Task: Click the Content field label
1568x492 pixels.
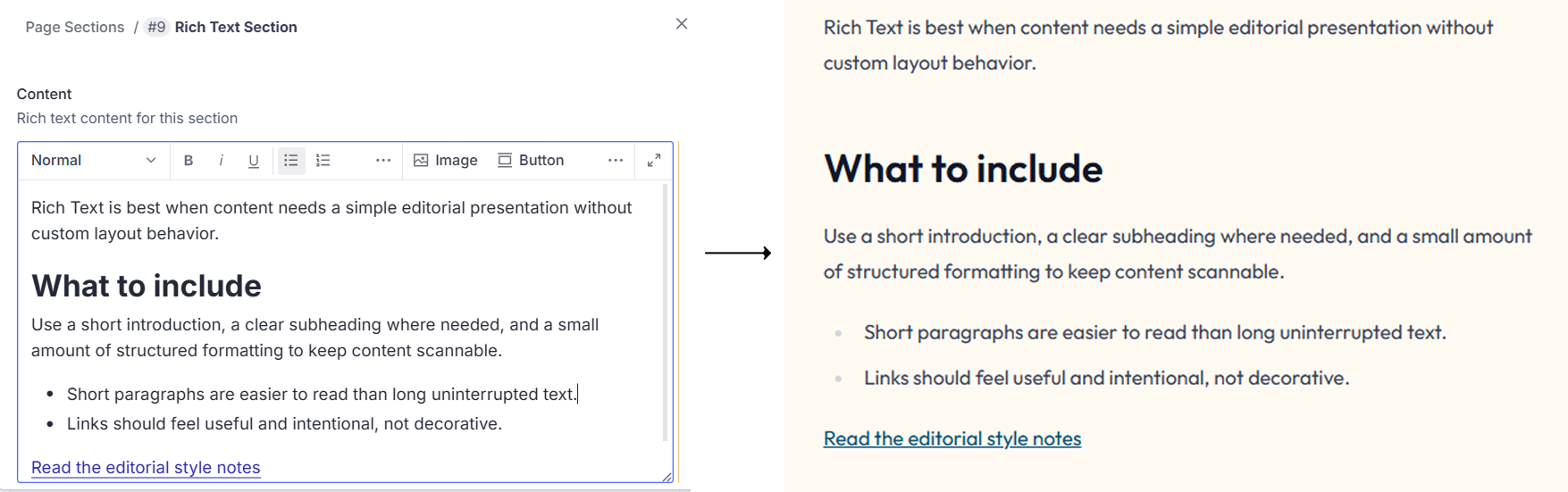Action: 44,95
